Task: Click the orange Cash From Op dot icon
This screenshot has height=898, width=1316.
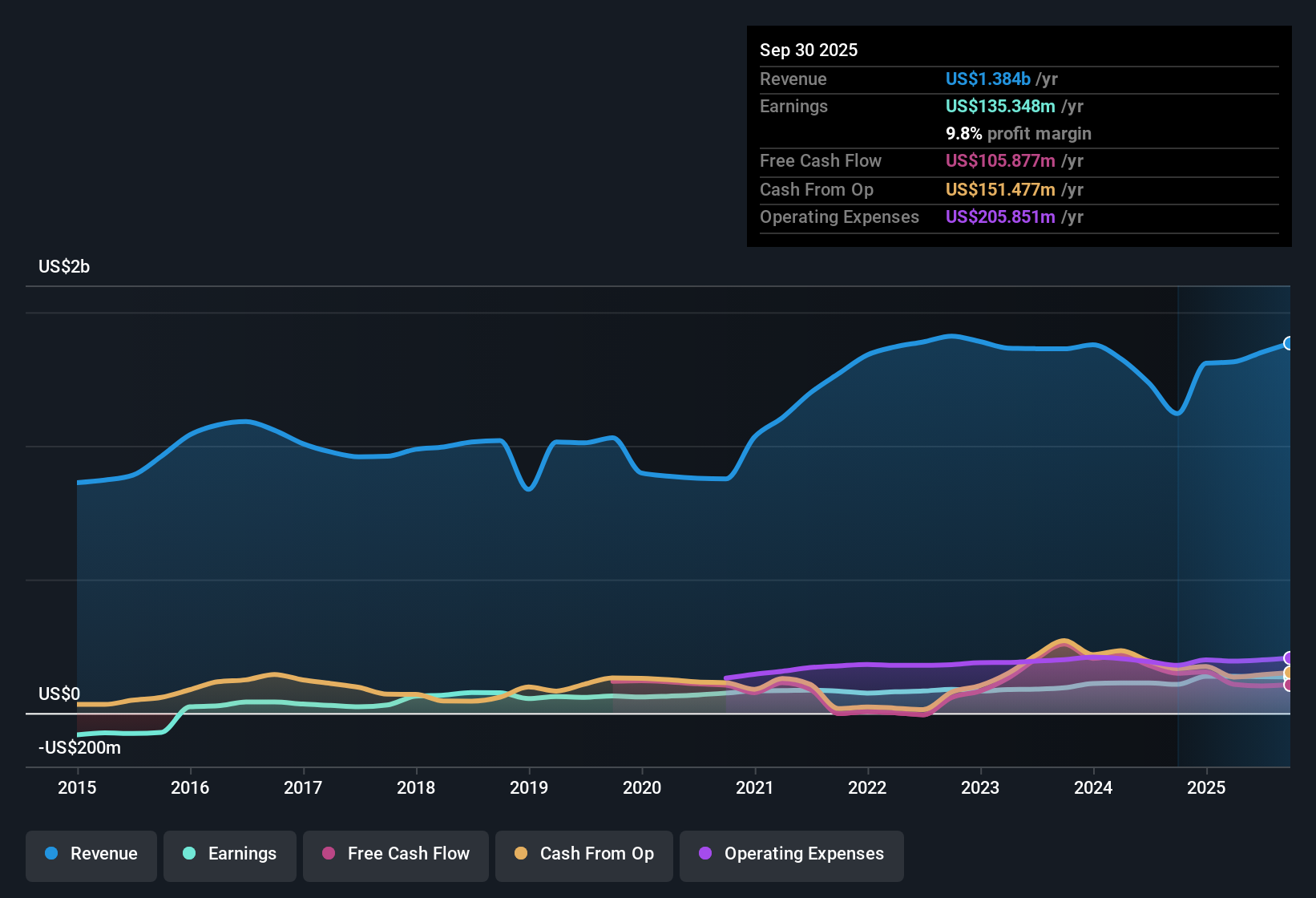Action: point(520,855)
